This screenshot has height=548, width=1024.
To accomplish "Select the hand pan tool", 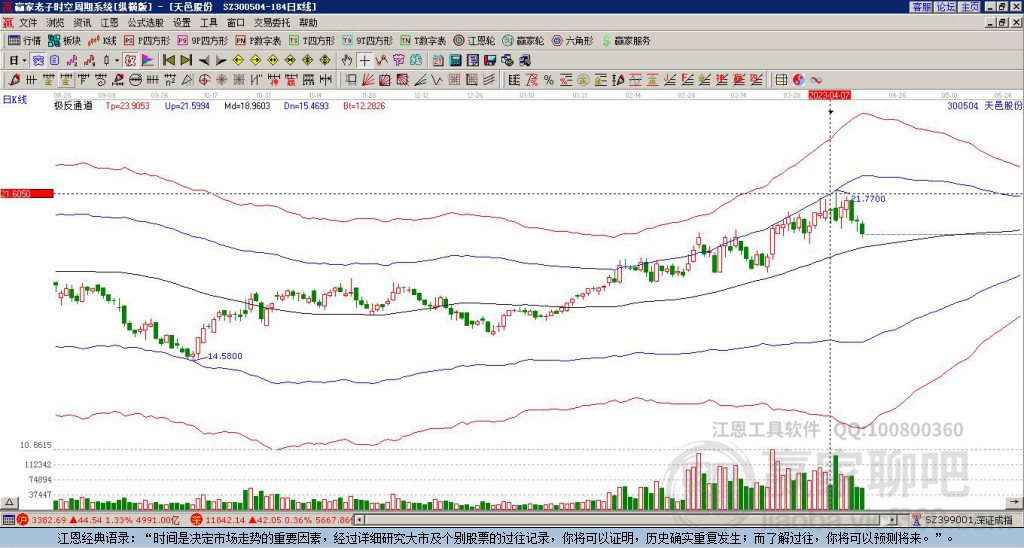I will coord(347,60).
